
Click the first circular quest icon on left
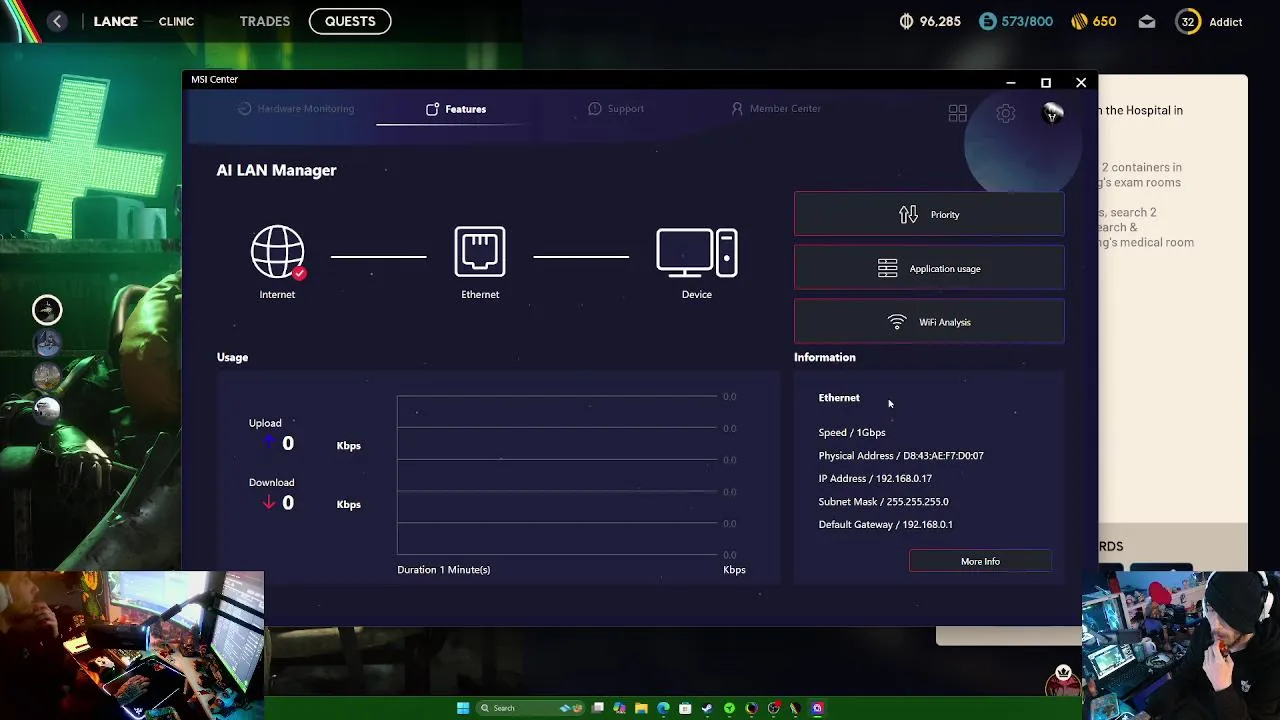(x=47, y=310)
